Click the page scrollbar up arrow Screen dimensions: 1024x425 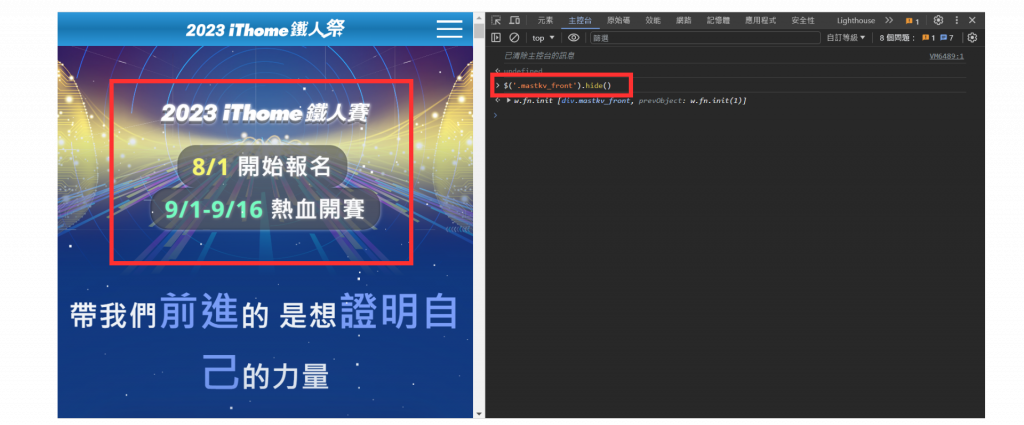(479, 17)
